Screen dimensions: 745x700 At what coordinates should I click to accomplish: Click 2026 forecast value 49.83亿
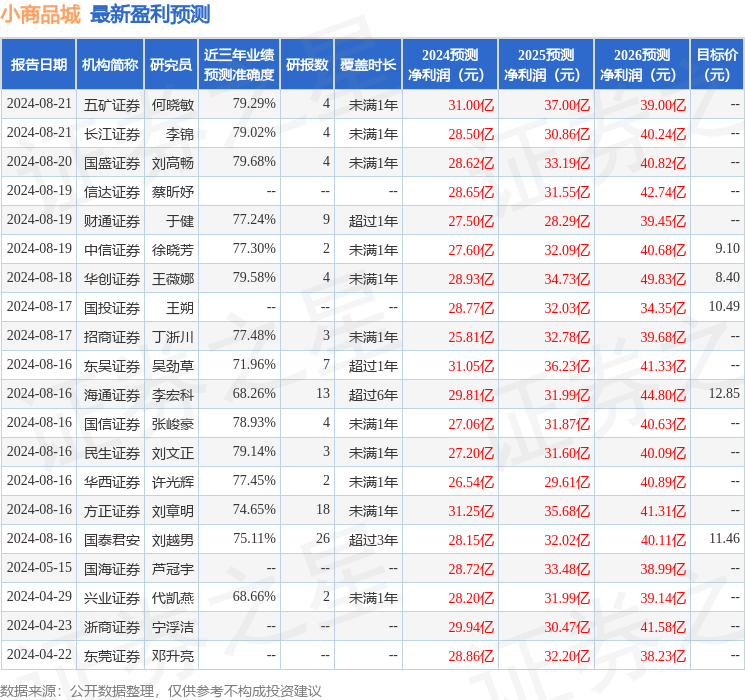click(x=663, y=279)
